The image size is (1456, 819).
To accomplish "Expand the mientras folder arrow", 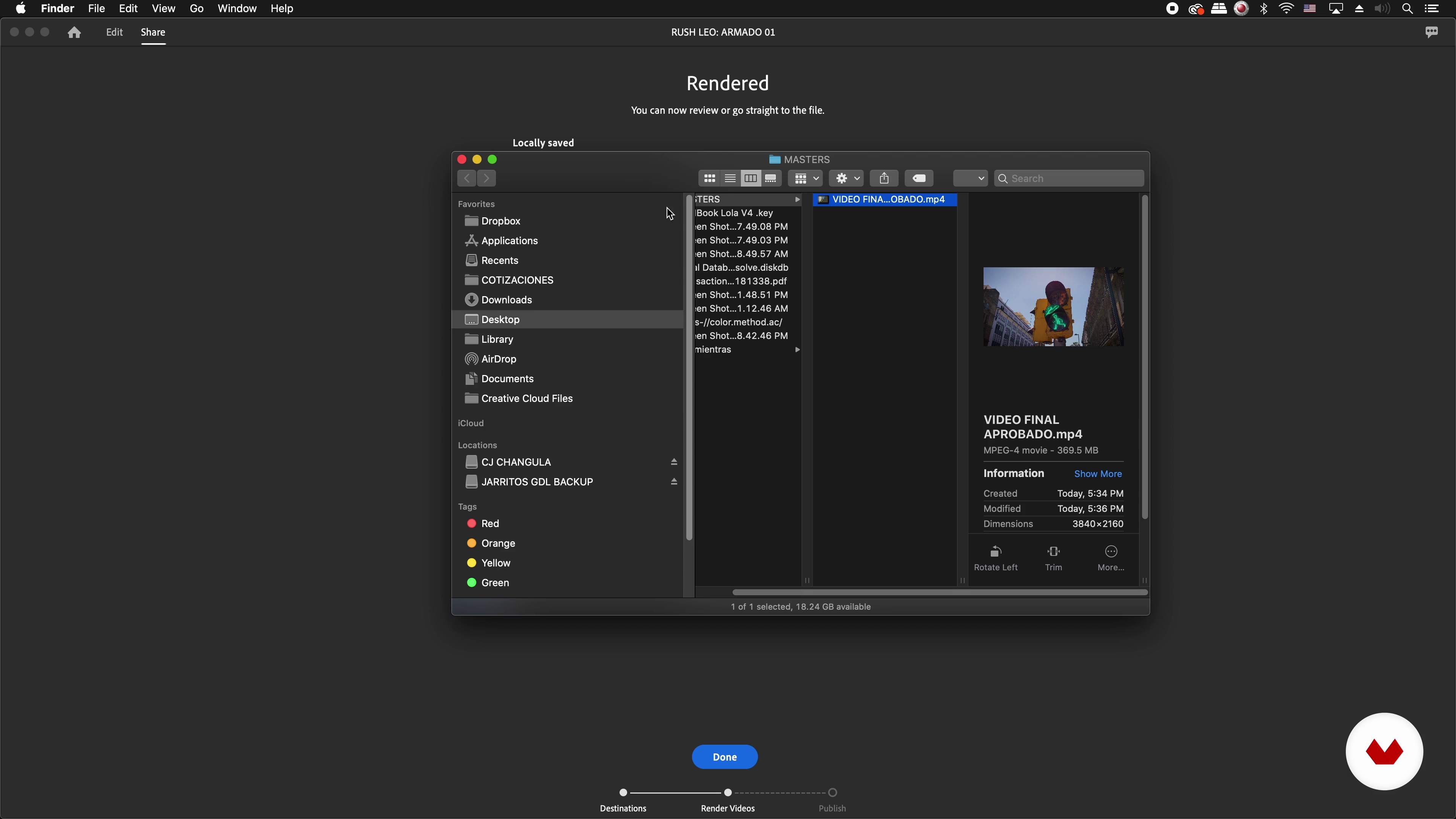I will (x=797, y=350).
